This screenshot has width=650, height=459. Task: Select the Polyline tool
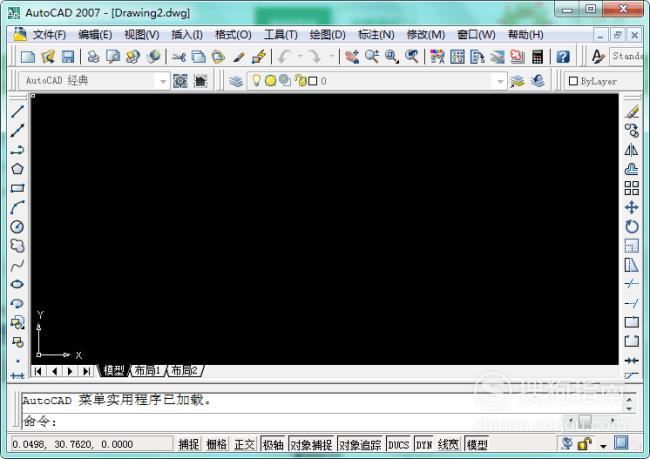pyautogui.click(x=17, y=150)
